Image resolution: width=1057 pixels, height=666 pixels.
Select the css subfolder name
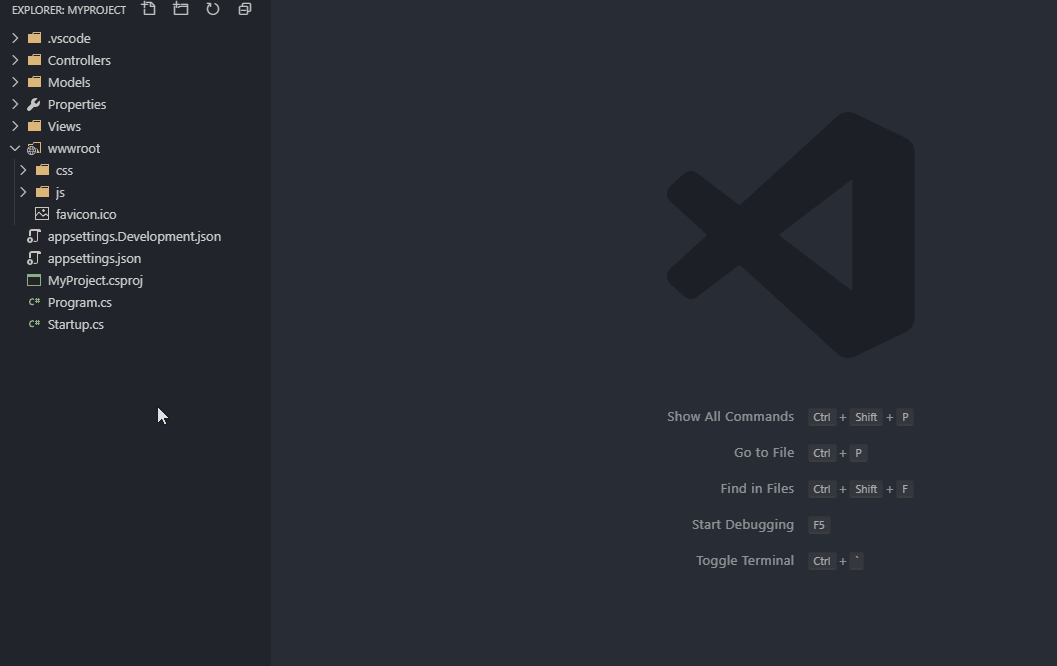pos(64,171)
